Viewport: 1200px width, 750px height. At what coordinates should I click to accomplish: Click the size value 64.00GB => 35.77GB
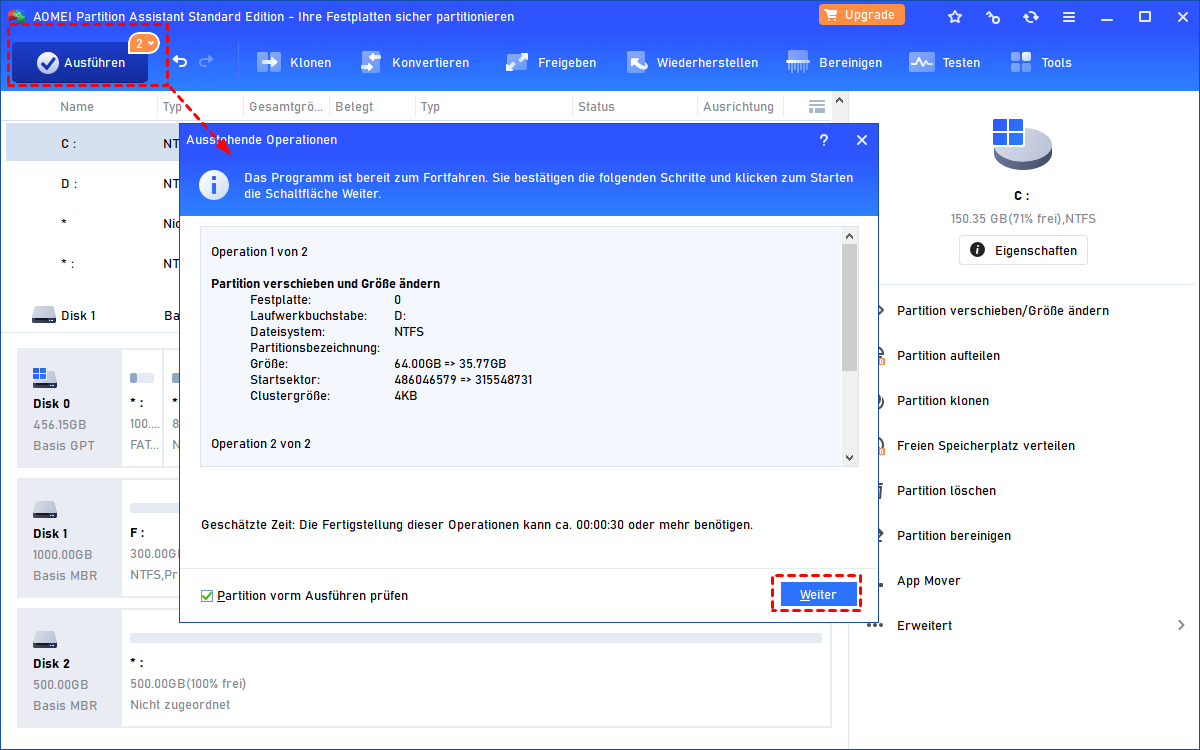click(x=450, y=364)
